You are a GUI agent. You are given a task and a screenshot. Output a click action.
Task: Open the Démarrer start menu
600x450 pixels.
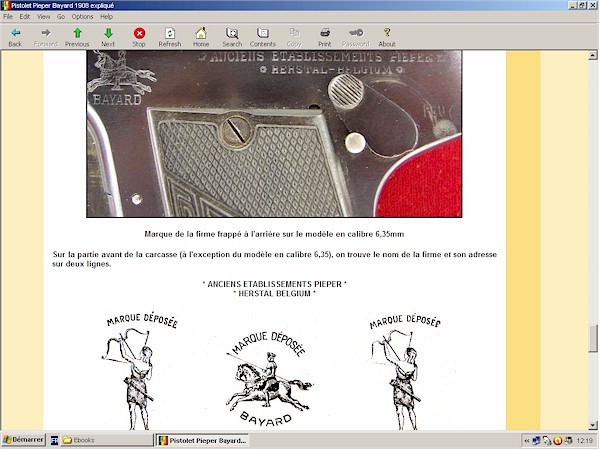coord(23,440)
